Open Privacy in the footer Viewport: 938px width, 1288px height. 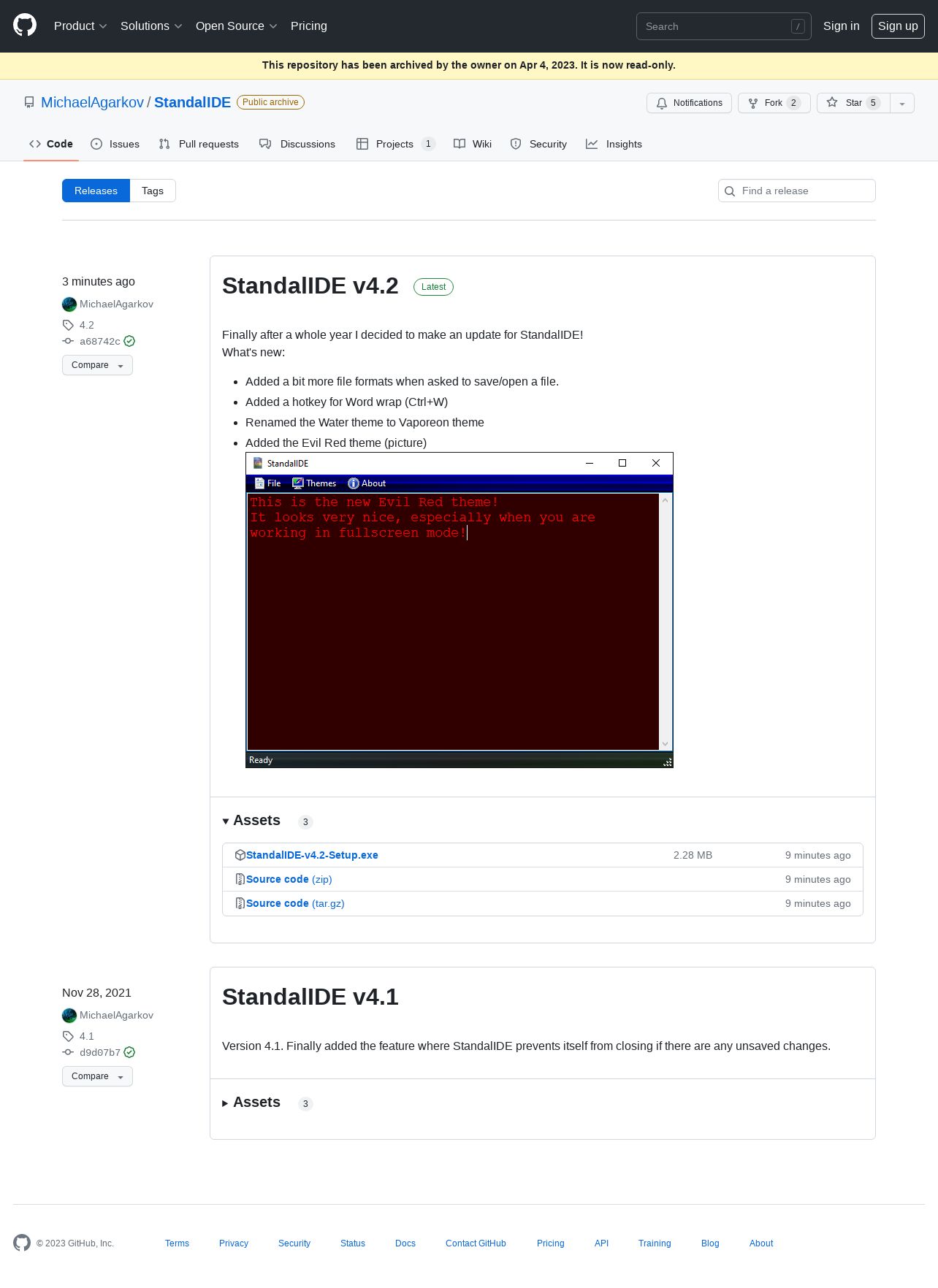[x=234, y=1243]
